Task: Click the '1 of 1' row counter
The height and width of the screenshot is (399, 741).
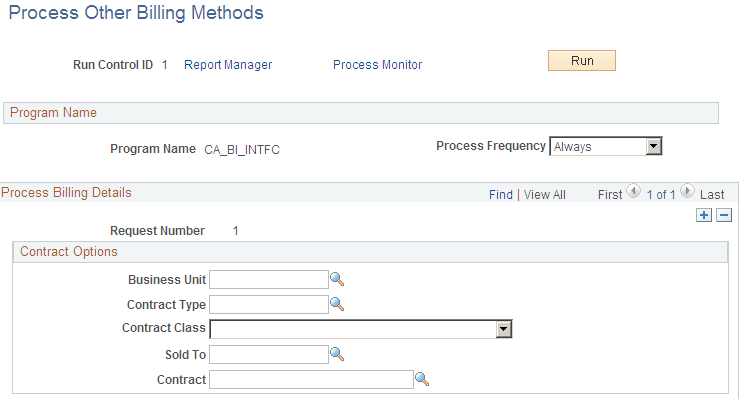Action: click(661, 195)
